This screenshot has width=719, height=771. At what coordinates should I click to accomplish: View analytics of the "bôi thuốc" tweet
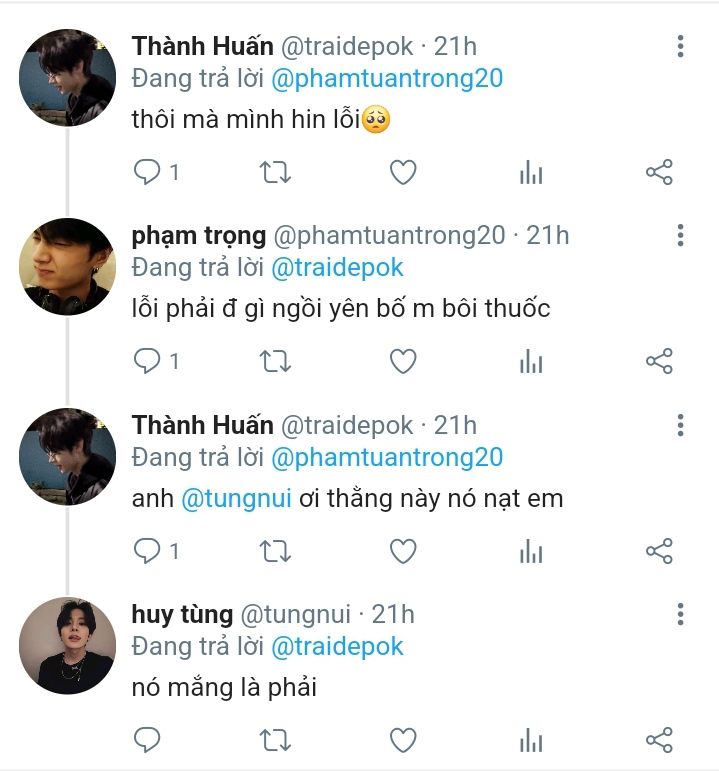tap(531, 361)
